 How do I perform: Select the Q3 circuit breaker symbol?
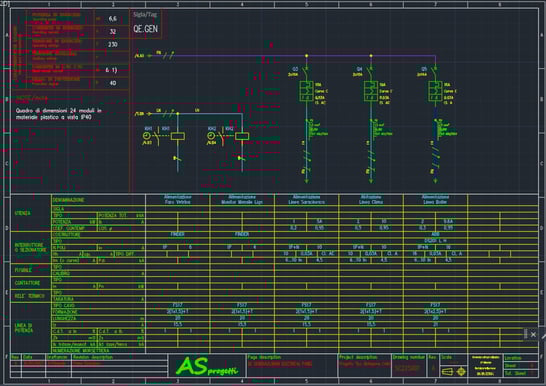click(306, 91)
